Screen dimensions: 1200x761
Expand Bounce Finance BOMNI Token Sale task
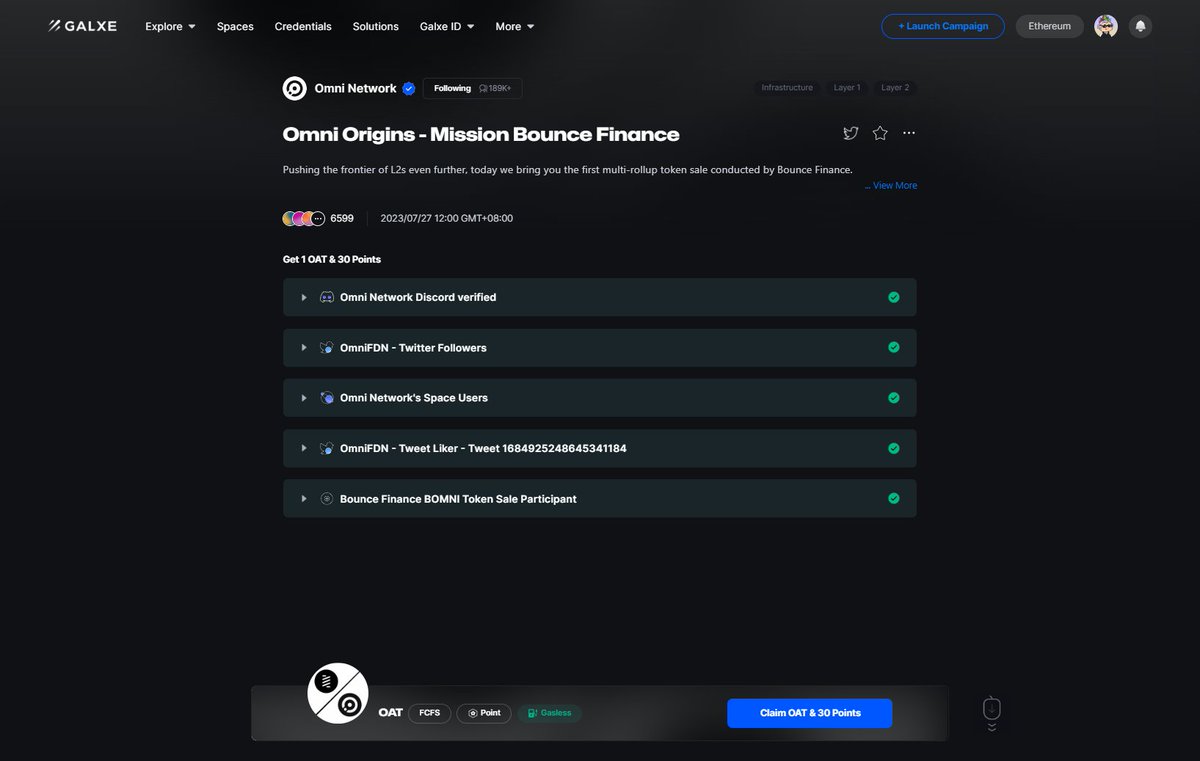pyautogui.click(x=304, y=498)
